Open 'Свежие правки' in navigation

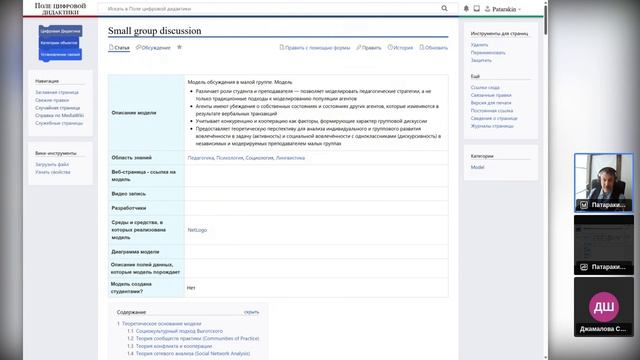tap(52, 100)
